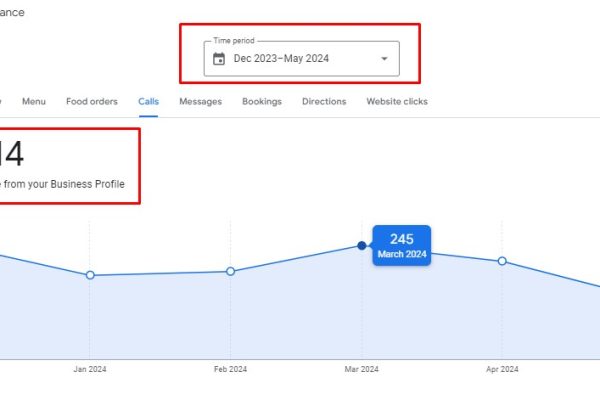Click the Apr 2024 axis label

click(502, 369)
